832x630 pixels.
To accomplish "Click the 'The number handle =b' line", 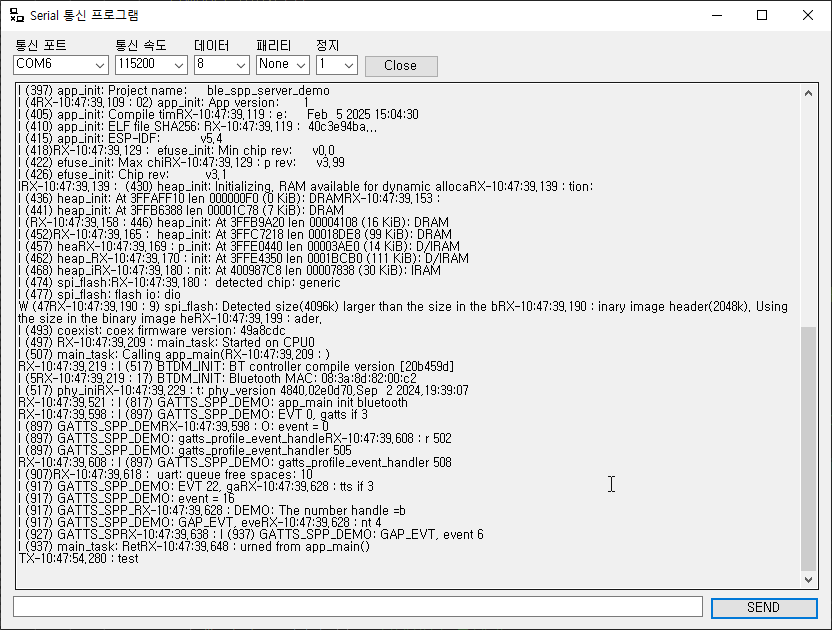I will tap(212, 511).
